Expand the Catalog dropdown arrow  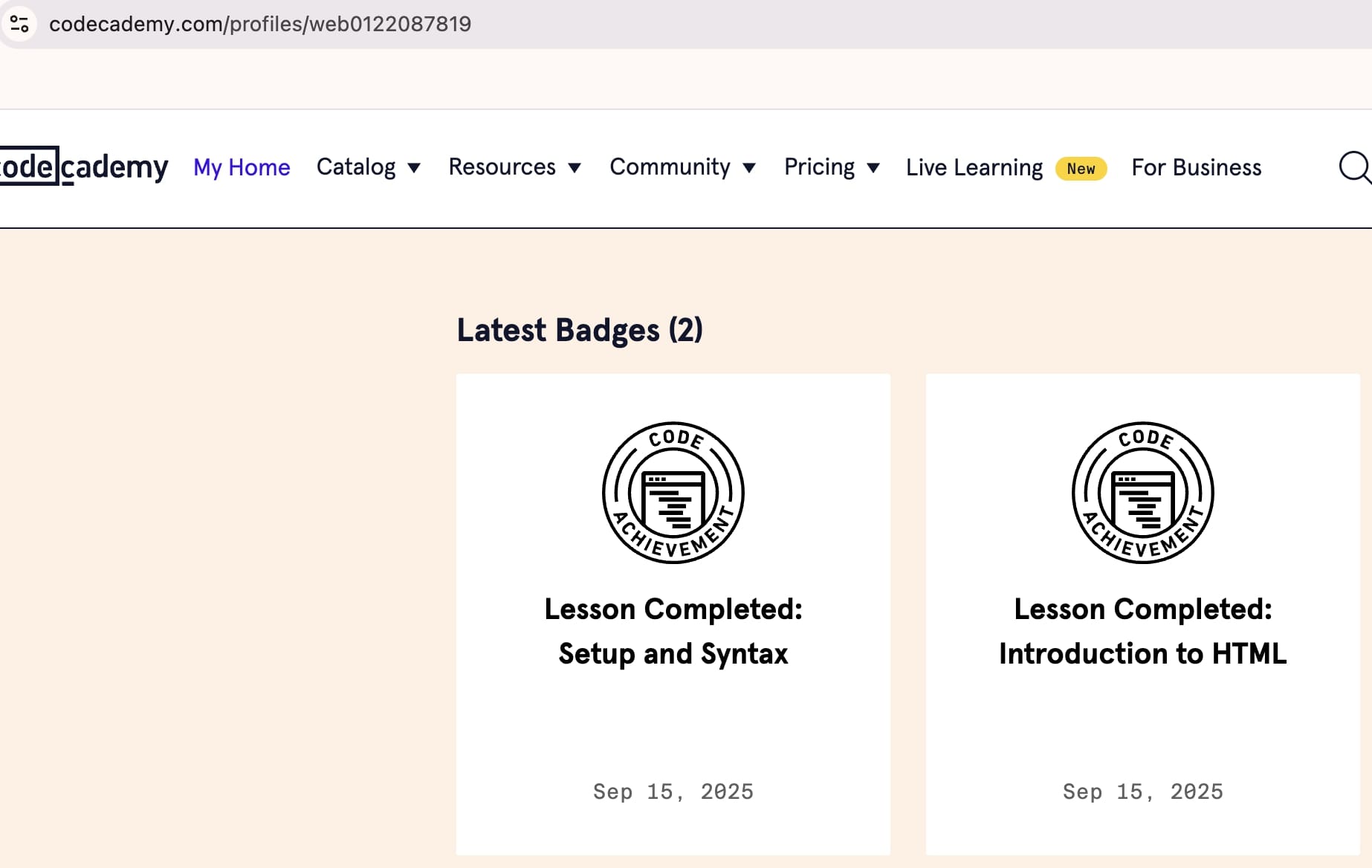pos(415,168)
